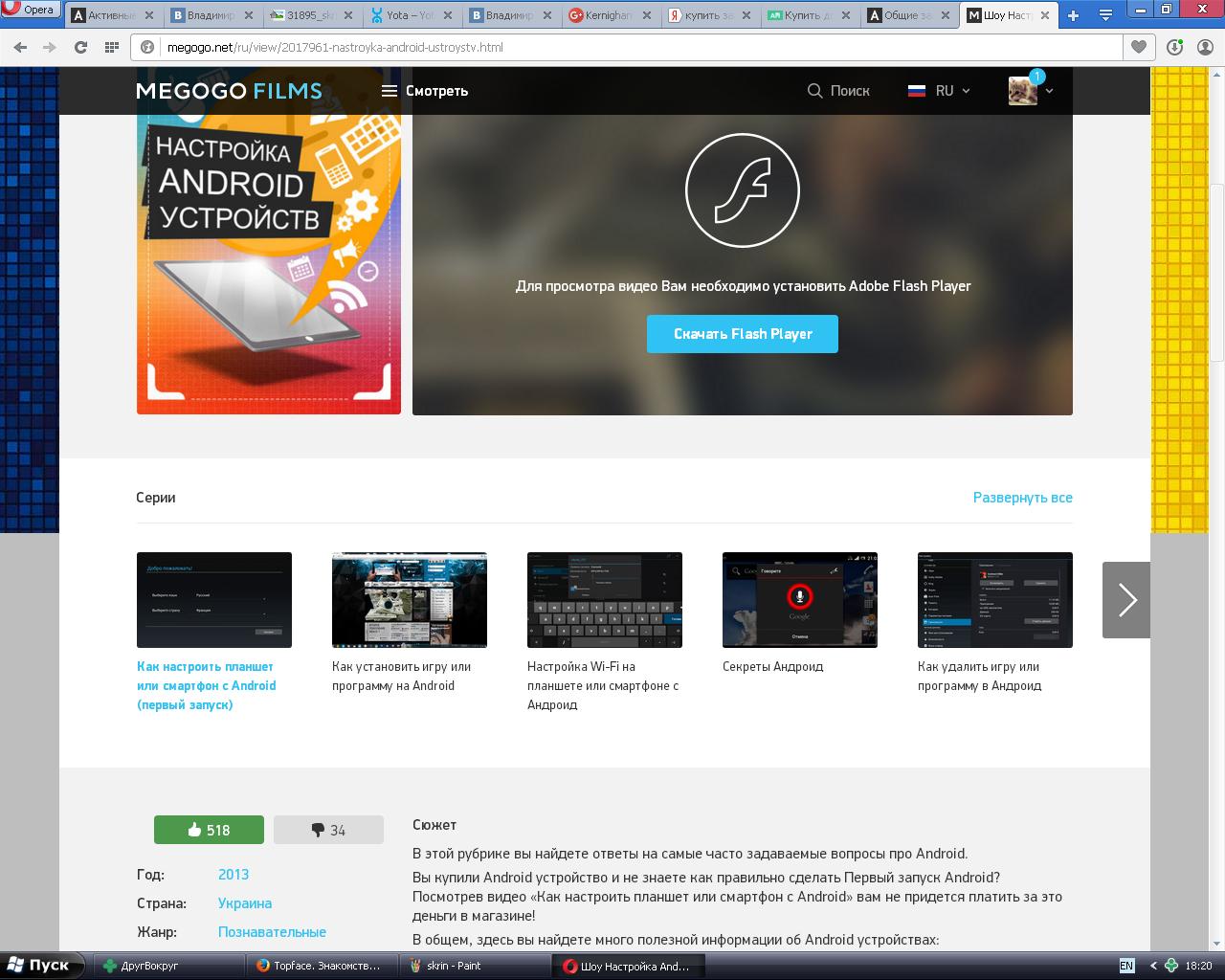1225x980 pixels.
Task: Open the "Настройка Wi-Fi на планшете" link
Action: (x=603, y=685)
